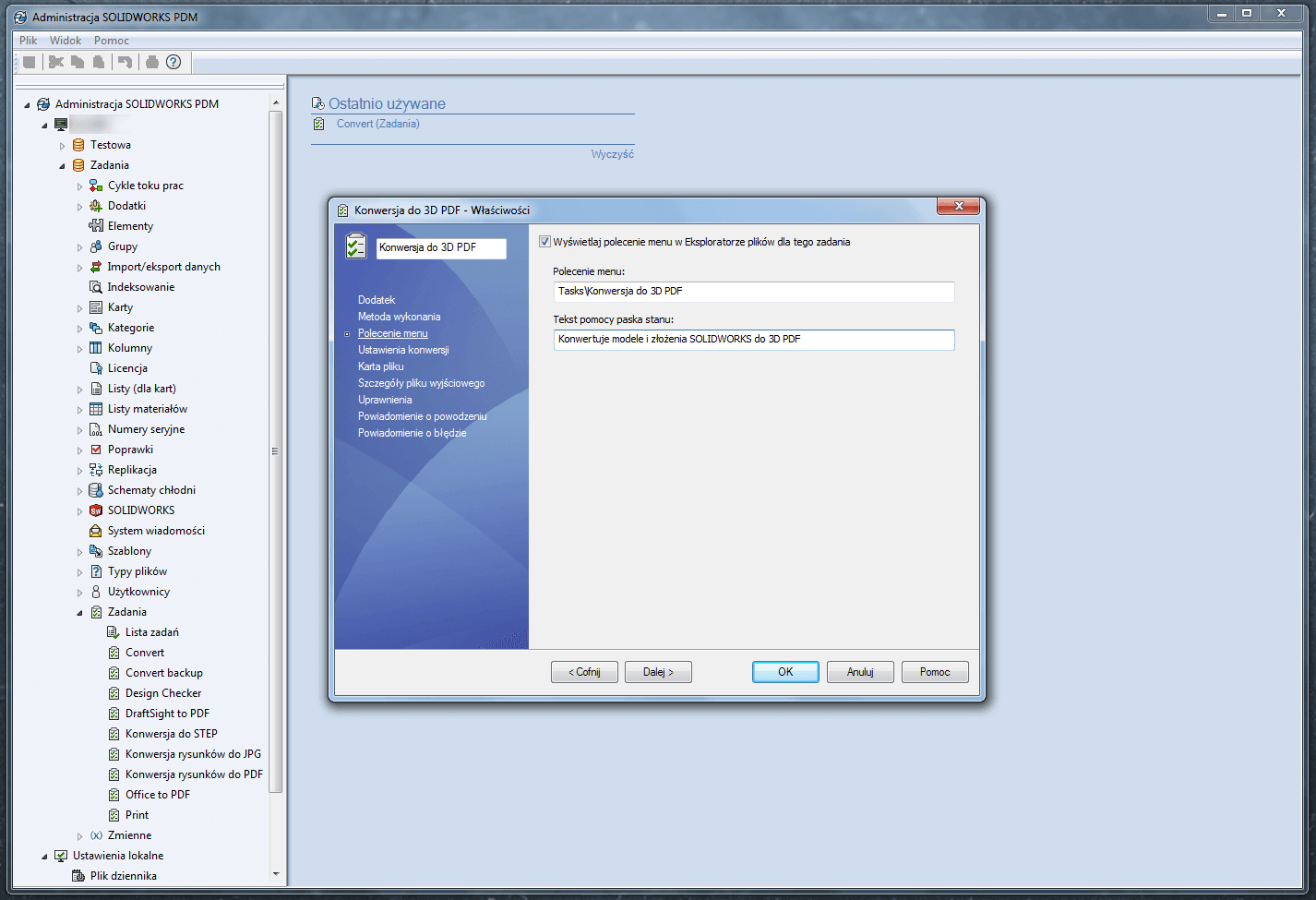Open the SOLIDWORKS node in the sidebar
This screenshot has width=1316, height=900.
[x=140, y=510]
